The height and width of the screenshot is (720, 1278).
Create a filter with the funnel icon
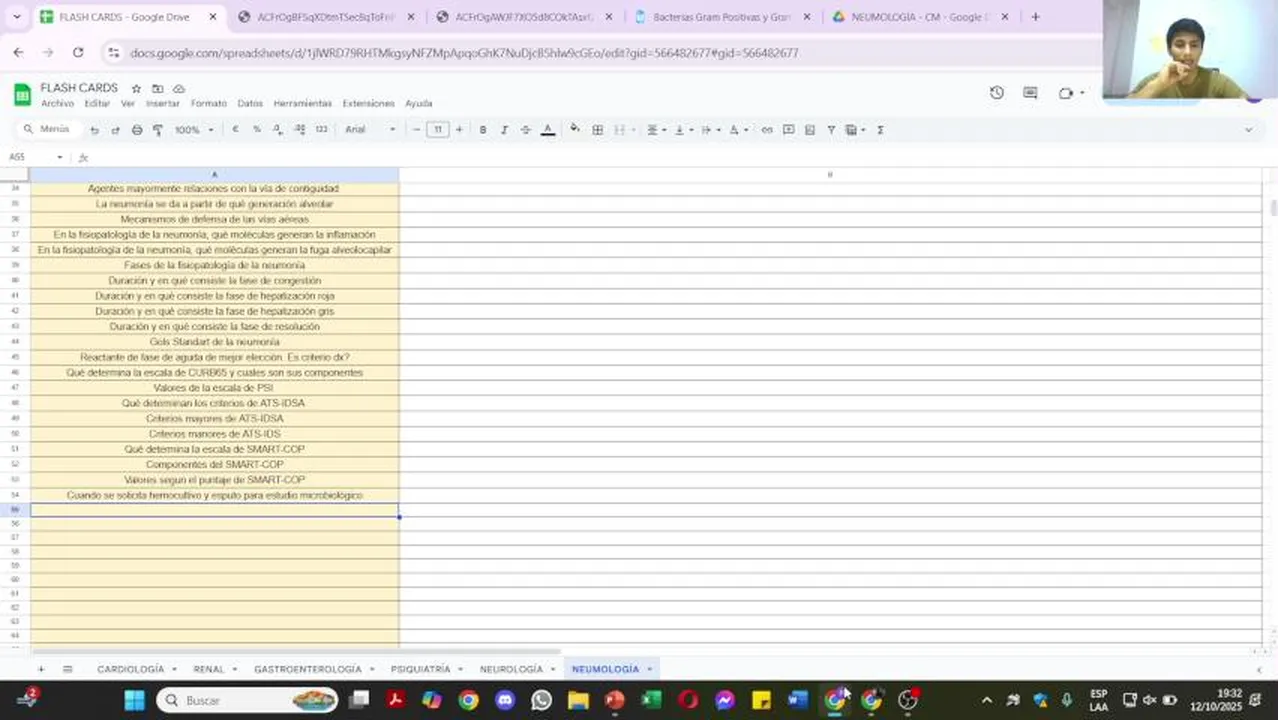tap(831, 130)
